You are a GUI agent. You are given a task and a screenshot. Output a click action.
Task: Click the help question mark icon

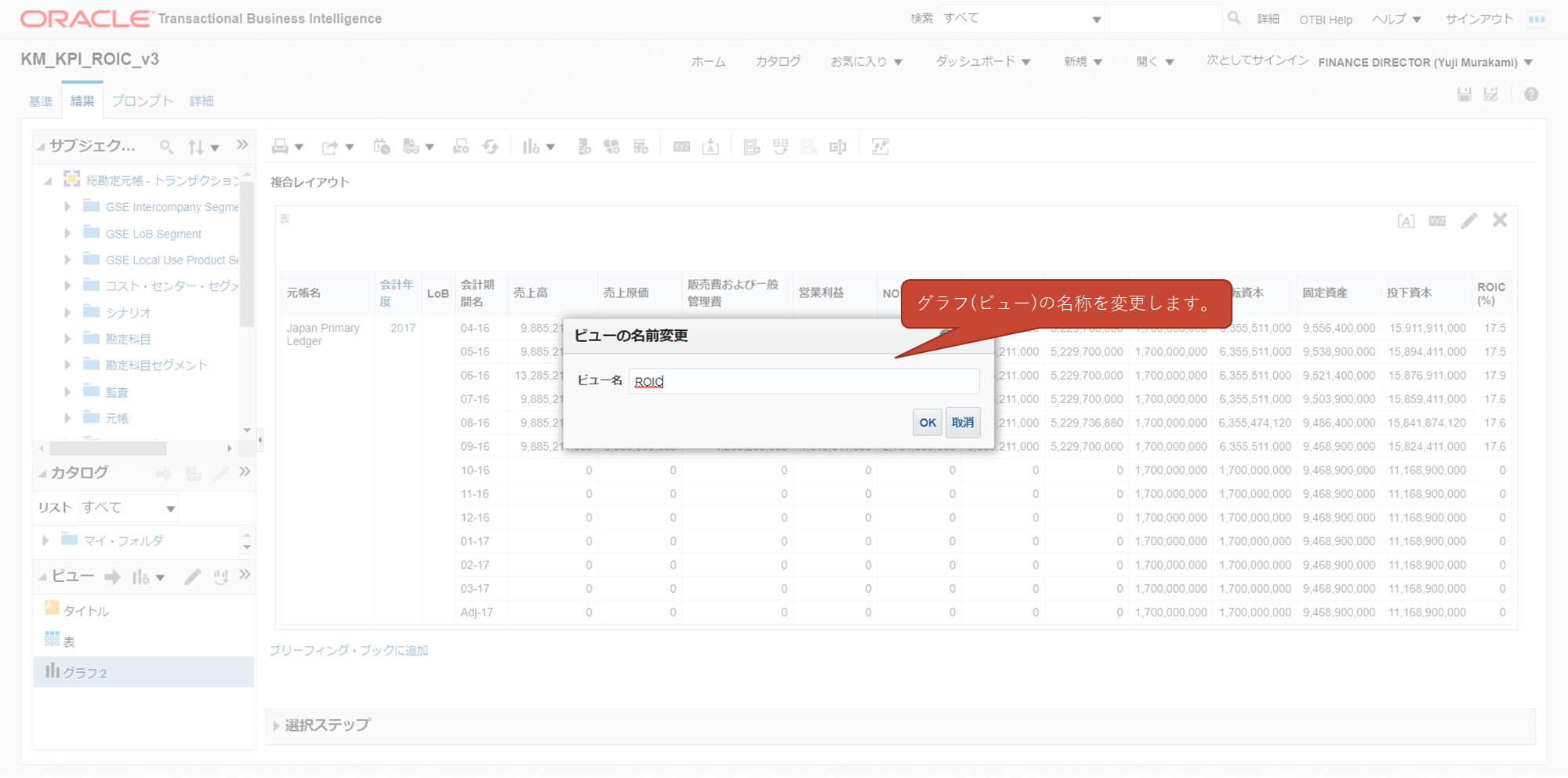point(1531,95)
